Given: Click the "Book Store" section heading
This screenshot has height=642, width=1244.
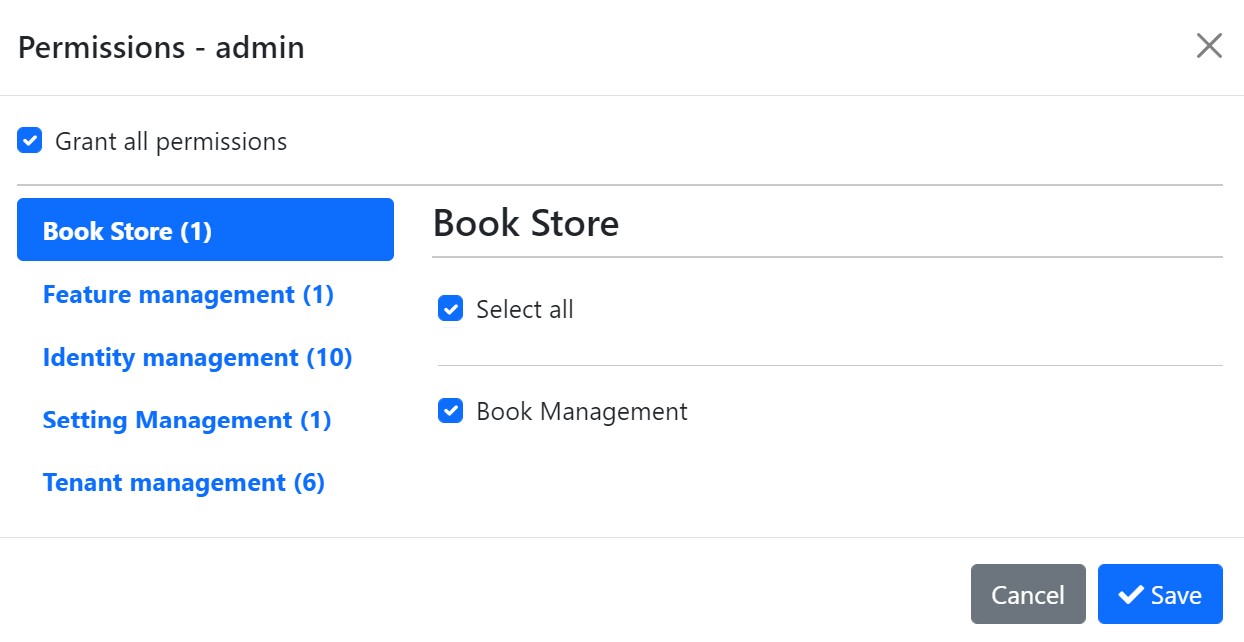Looking at the screenshot, I should pyautogui.click(x=526, y=223).
